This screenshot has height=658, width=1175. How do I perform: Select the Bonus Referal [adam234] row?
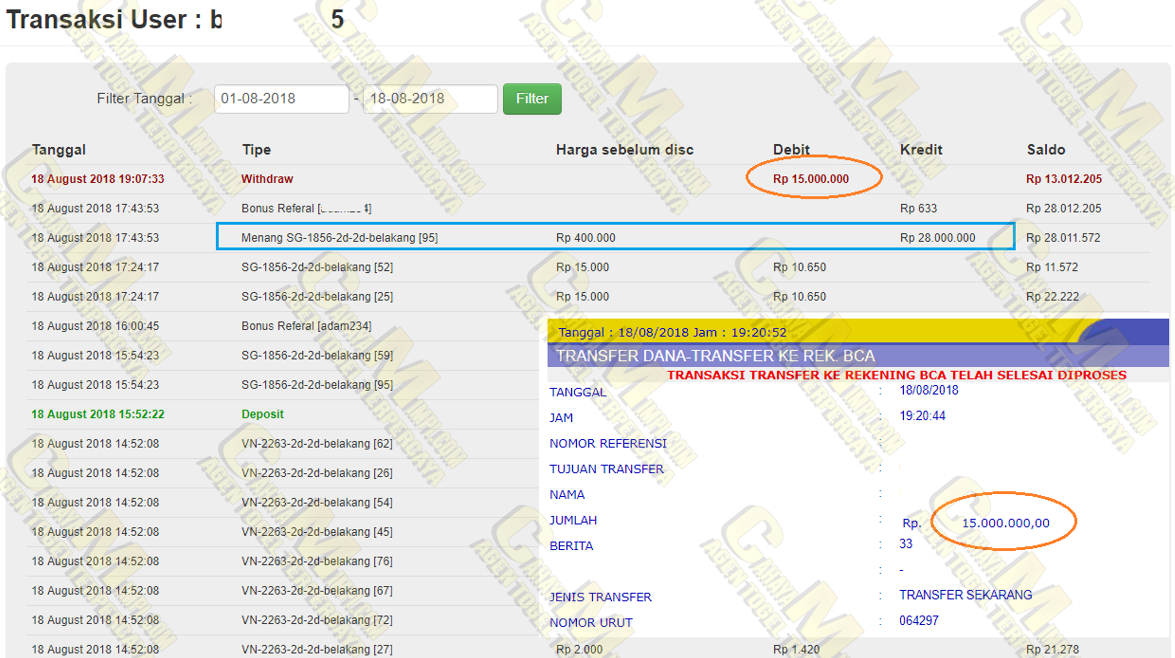tap(301, 326)
